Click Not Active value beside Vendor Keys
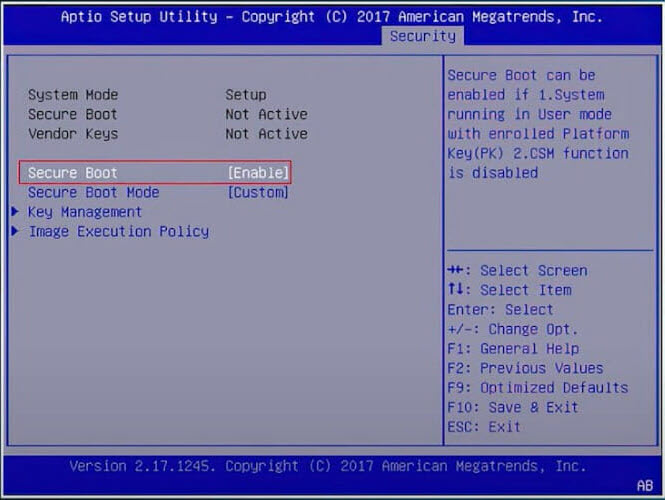The image size is (665, 500). 266,134
